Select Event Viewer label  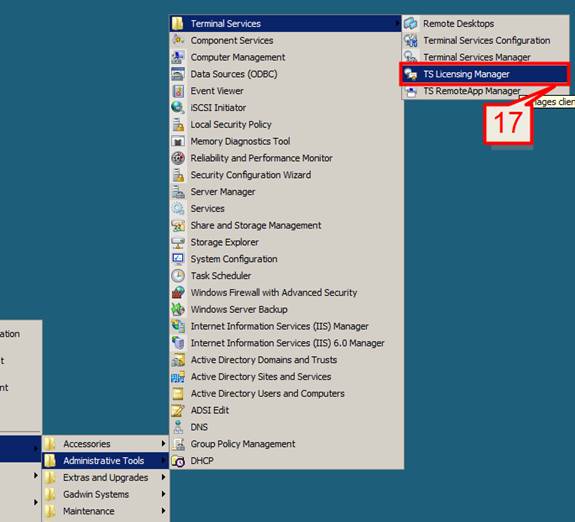pyautogui.click(x=217, y=91)
